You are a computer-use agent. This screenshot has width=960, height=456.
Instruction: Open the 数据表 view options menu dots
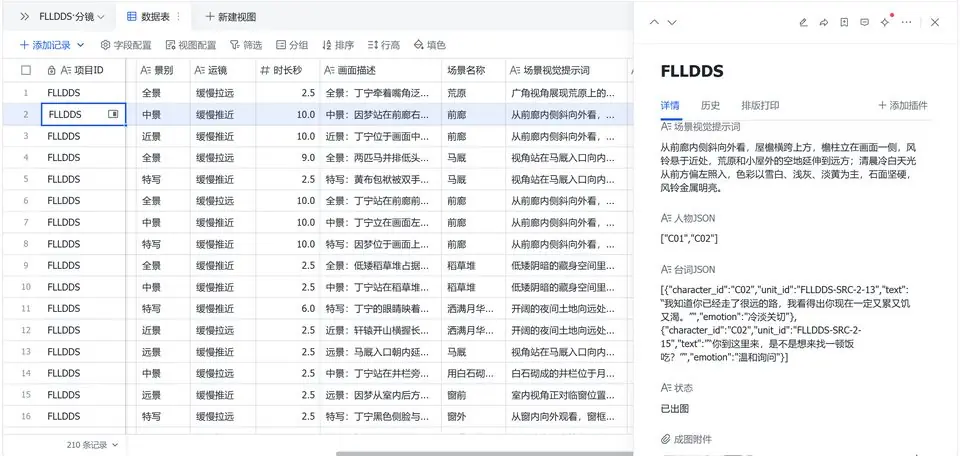point(178,17)
